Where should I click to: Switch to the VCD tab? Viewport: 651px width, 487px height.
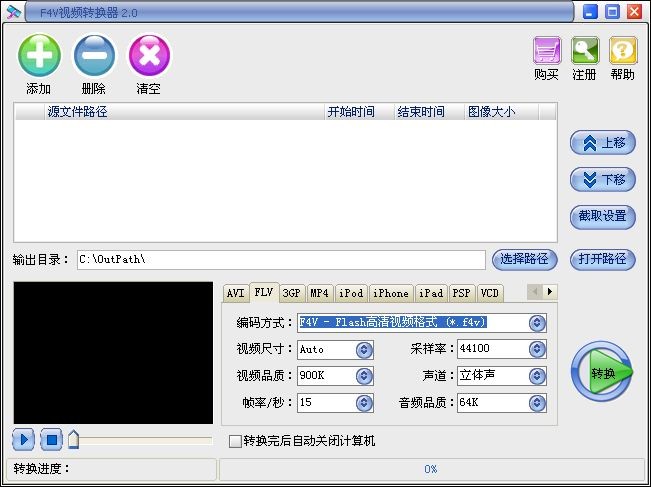point(490,293)
